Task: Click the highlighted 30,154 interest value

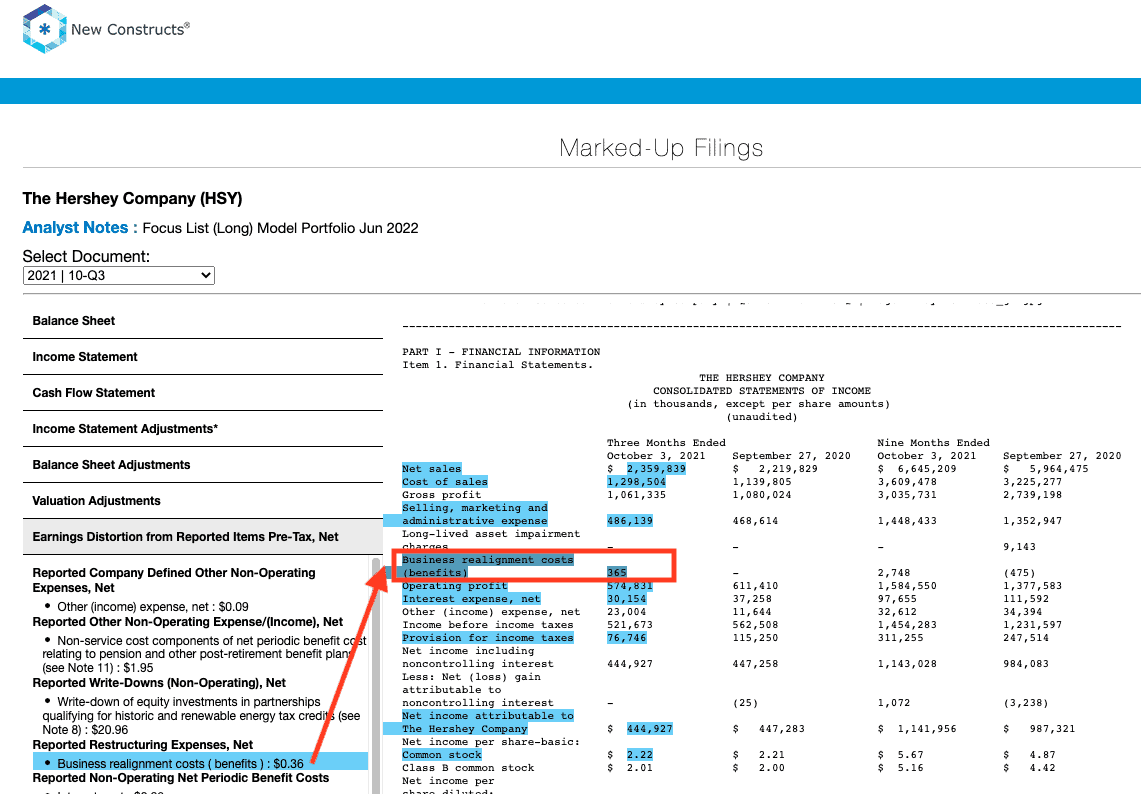Action: (x=627, y=599)
